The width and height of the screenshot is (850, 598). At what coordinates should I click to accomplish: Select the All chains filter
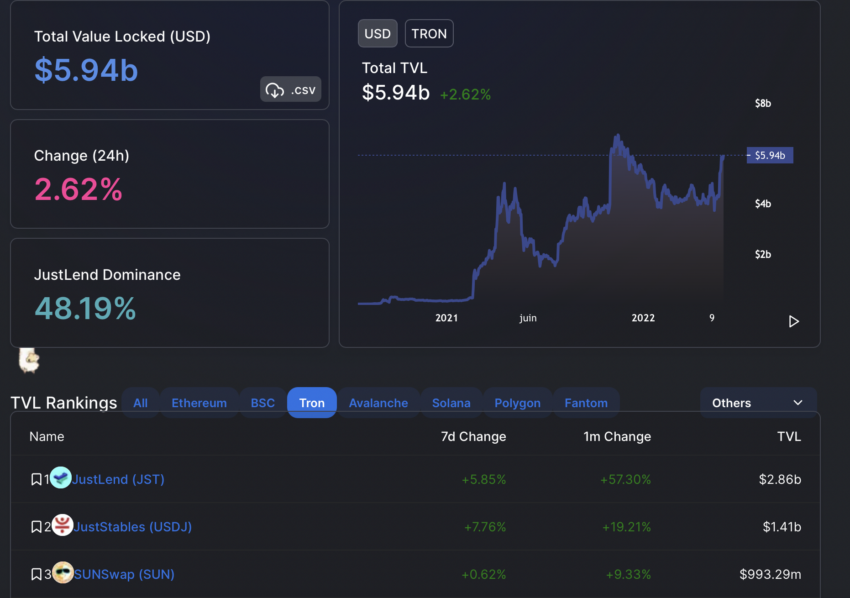[x=140, y=403]
